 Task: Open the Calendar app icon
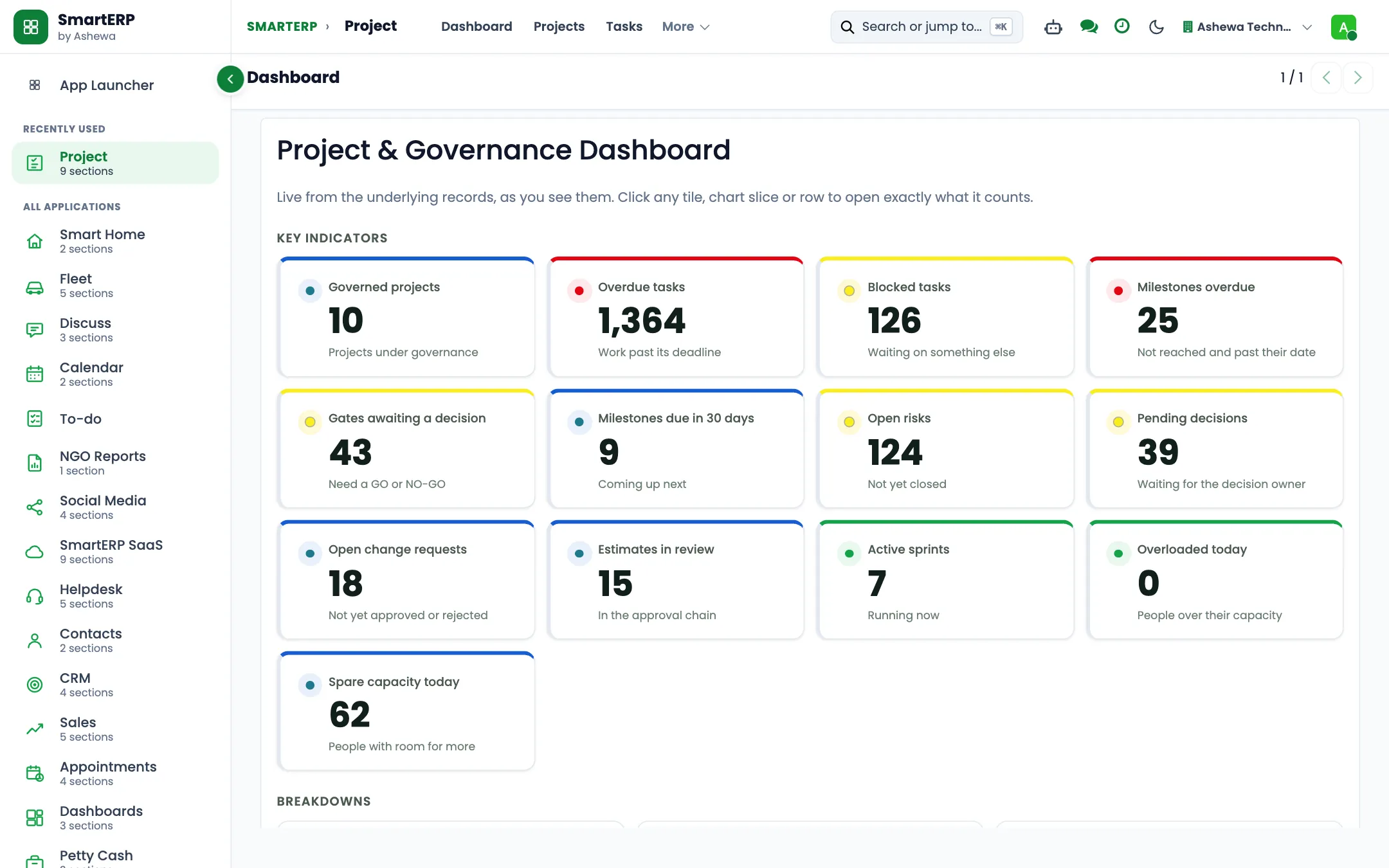tap(35, 374)
